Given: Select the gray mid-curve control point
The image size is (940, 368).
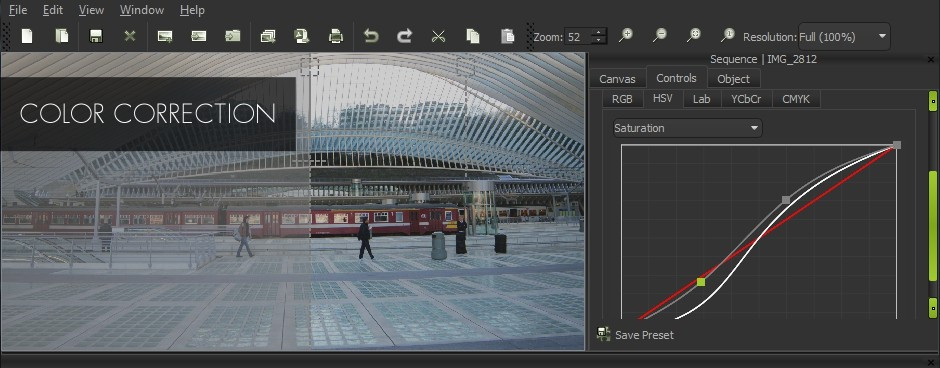Looking at the screenshot, I should [x=786, y=200].
